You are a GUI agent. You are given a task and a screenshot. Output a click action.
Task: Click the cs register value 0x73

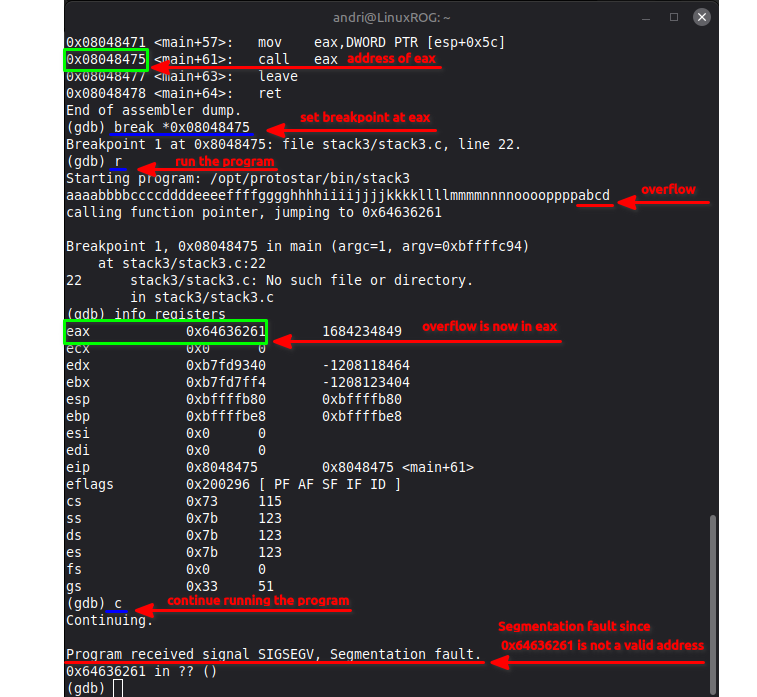(x=202, y=502)
